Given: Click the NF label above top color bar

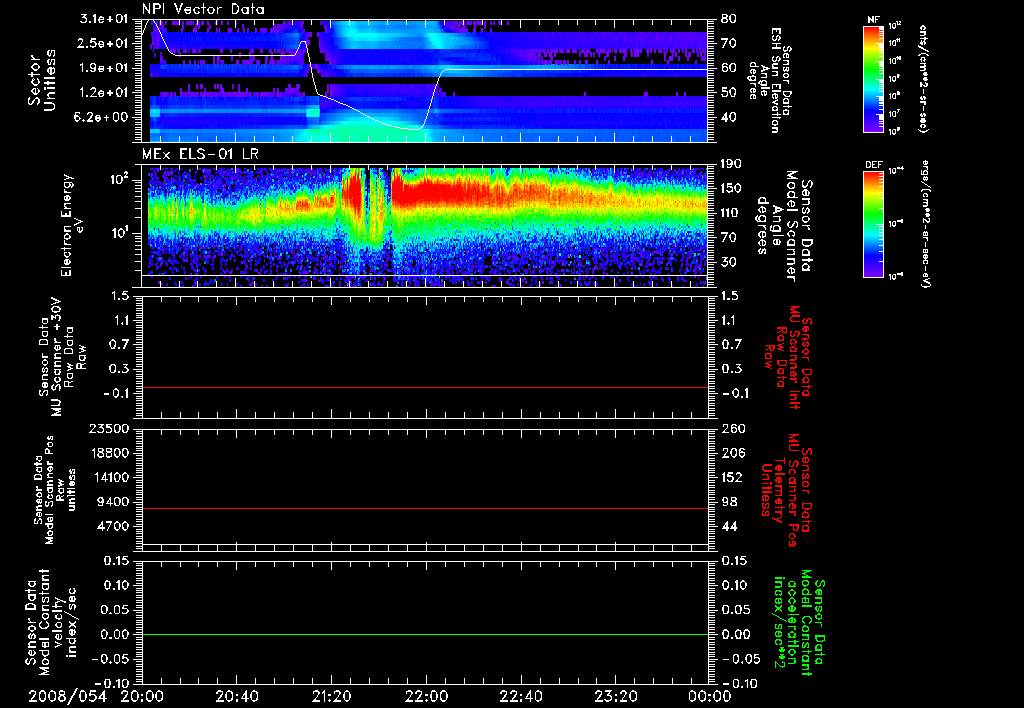Looking at the screenshot, I should pyautogui.click(x=873, y=20).
